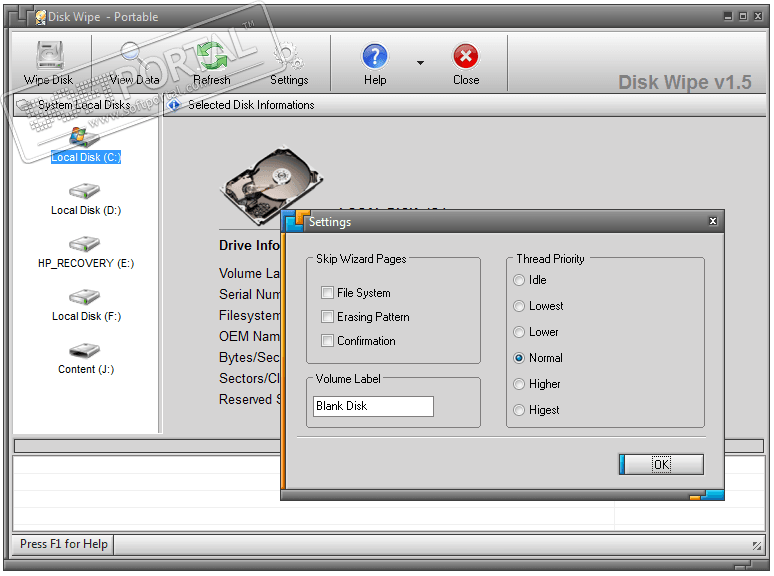
Task: Click the info icon beside Selected Disk Informations
Action: point(174,105)
